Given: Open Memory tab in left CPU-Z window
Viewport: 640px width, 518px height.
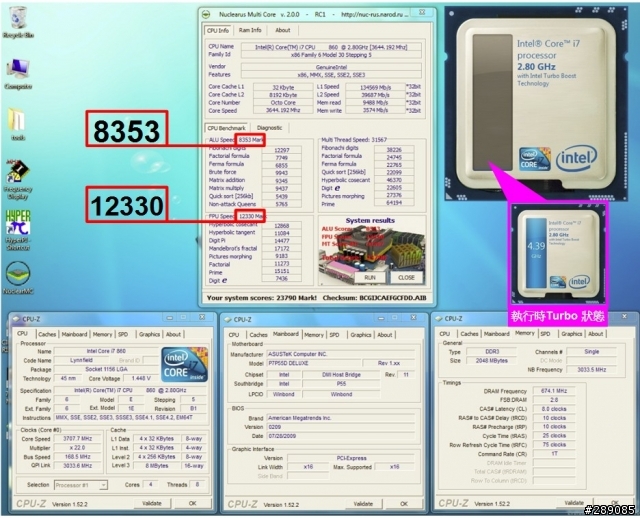Looking at the screenshot, I should click(x=102, y=334).
